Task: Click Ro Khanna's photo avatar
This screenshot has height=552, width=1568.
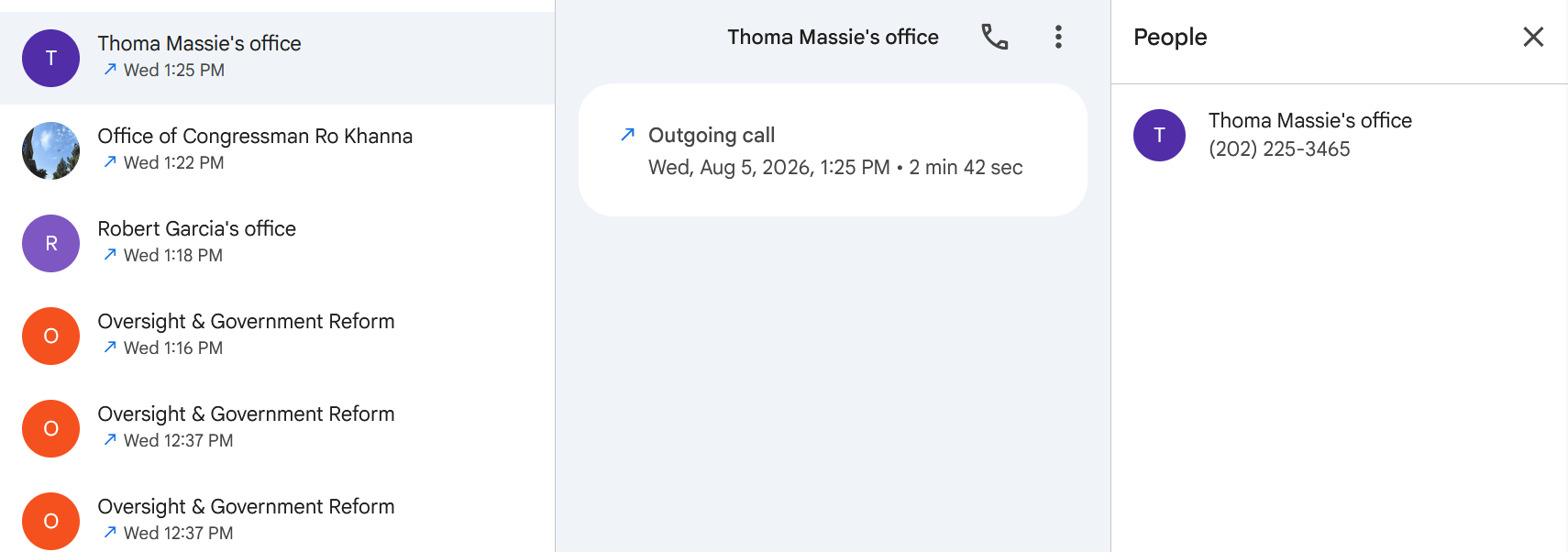Action: pos(51,150)
